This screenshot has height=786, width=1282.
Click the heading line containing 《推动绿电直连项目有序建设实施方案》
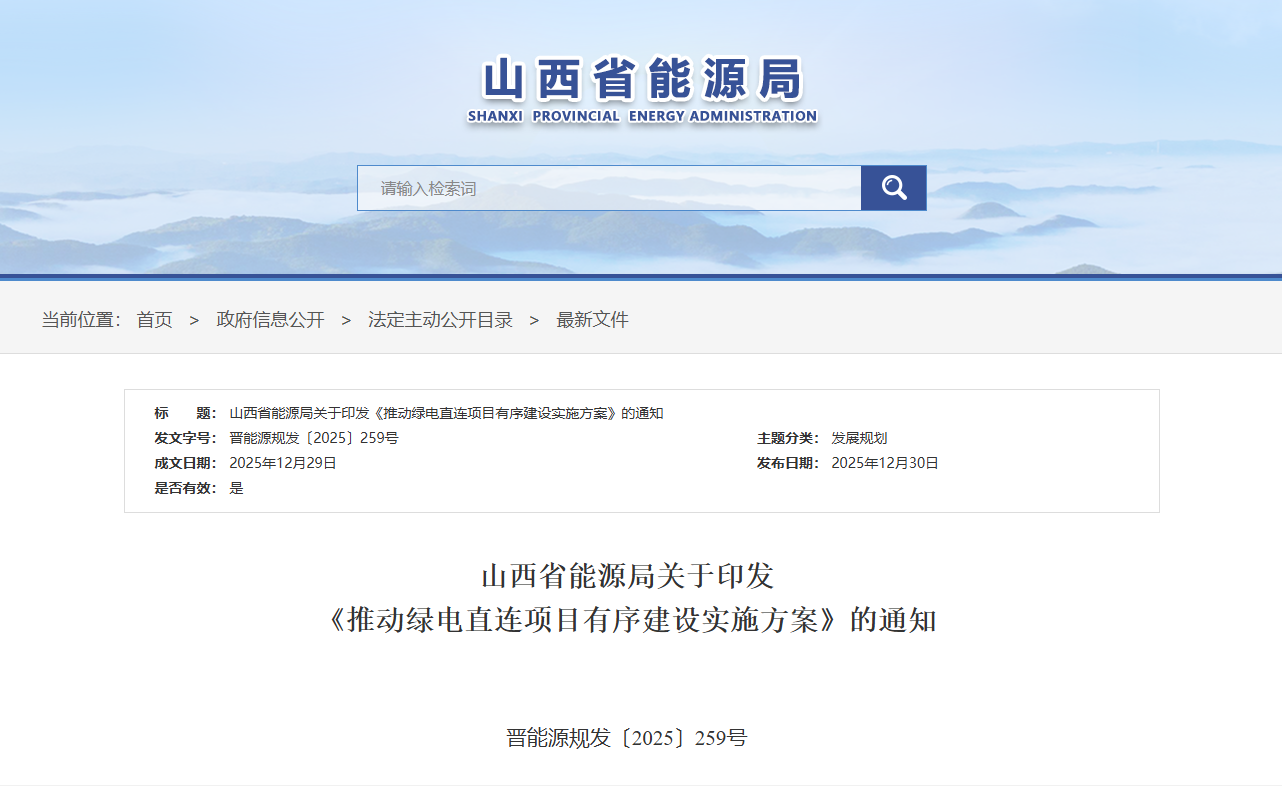tap(631, 620)
